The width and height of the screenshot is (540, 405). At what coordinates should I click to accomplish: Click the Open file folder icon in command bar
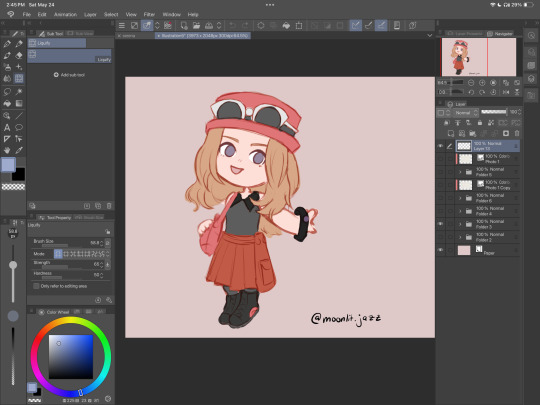(x=196, y=25)
